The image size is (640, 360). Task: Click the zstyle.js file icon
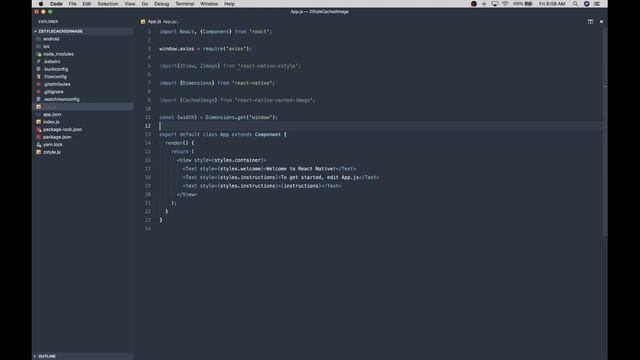click(38, 152)
